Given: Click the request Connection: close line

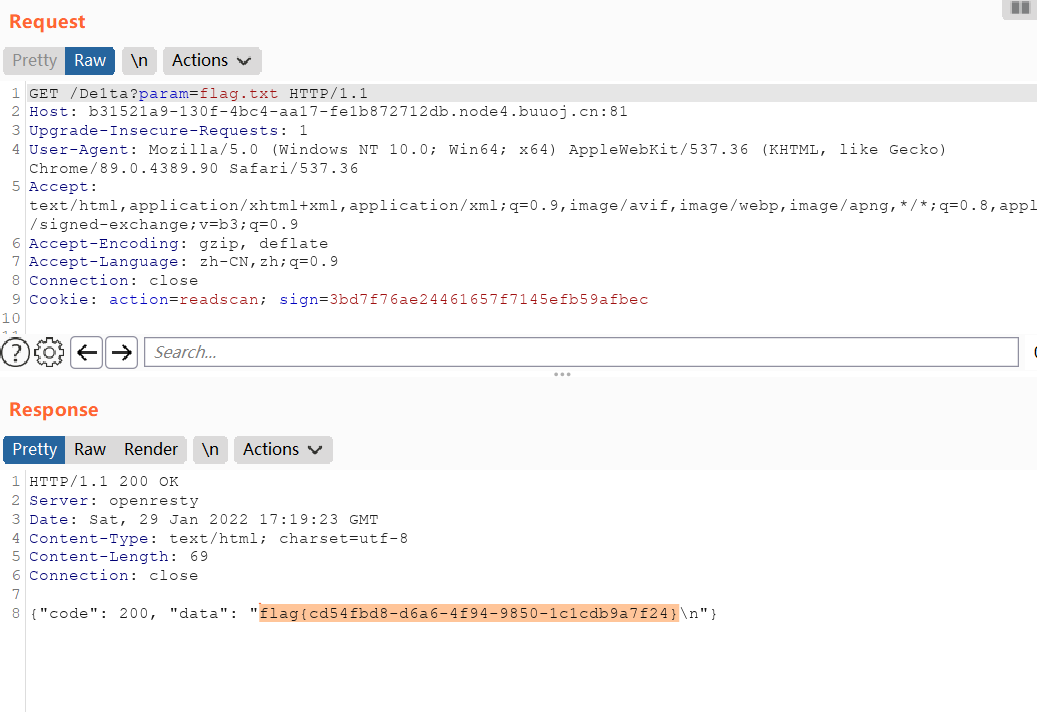Looking at the screenshot, I should 113,281.
